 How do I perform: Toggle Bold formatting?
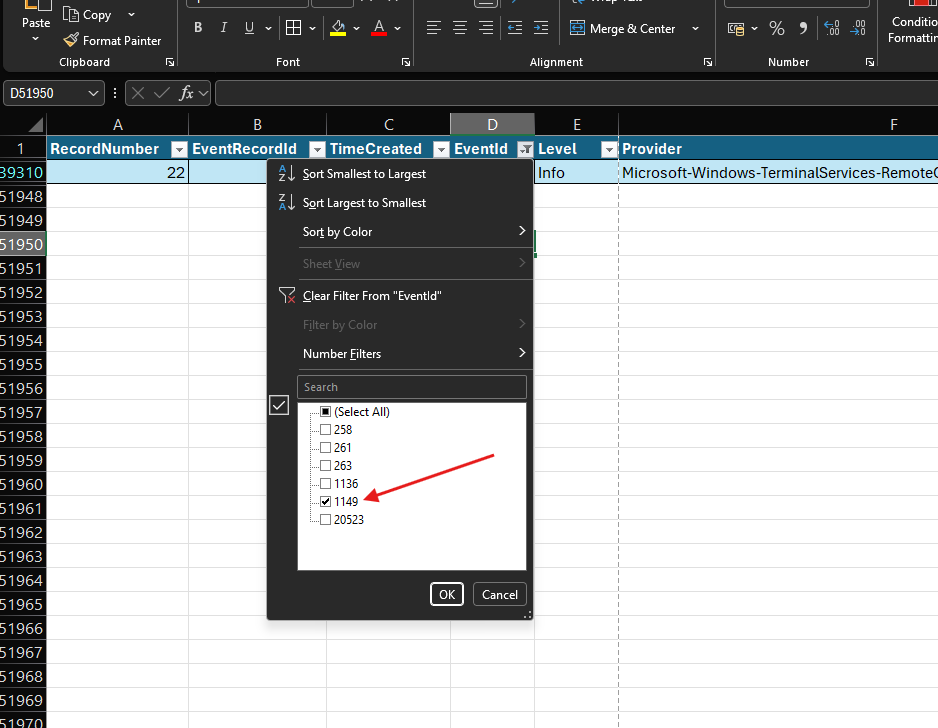point(198,28)
